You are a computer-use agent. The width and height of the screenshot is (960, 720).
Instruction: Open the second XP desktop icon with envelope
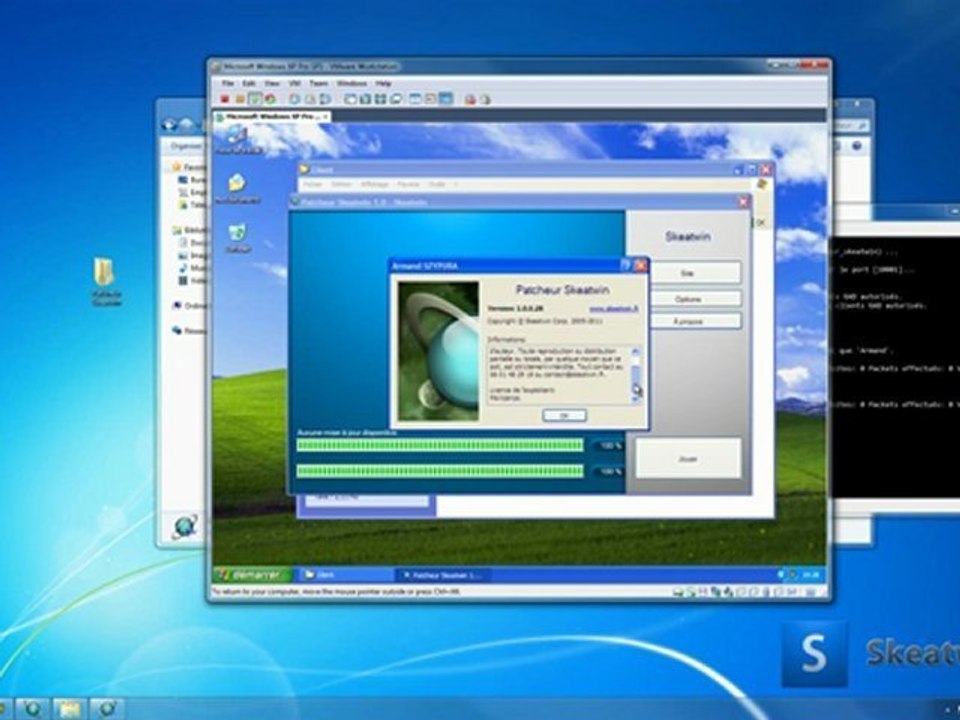tap(238, 189)
